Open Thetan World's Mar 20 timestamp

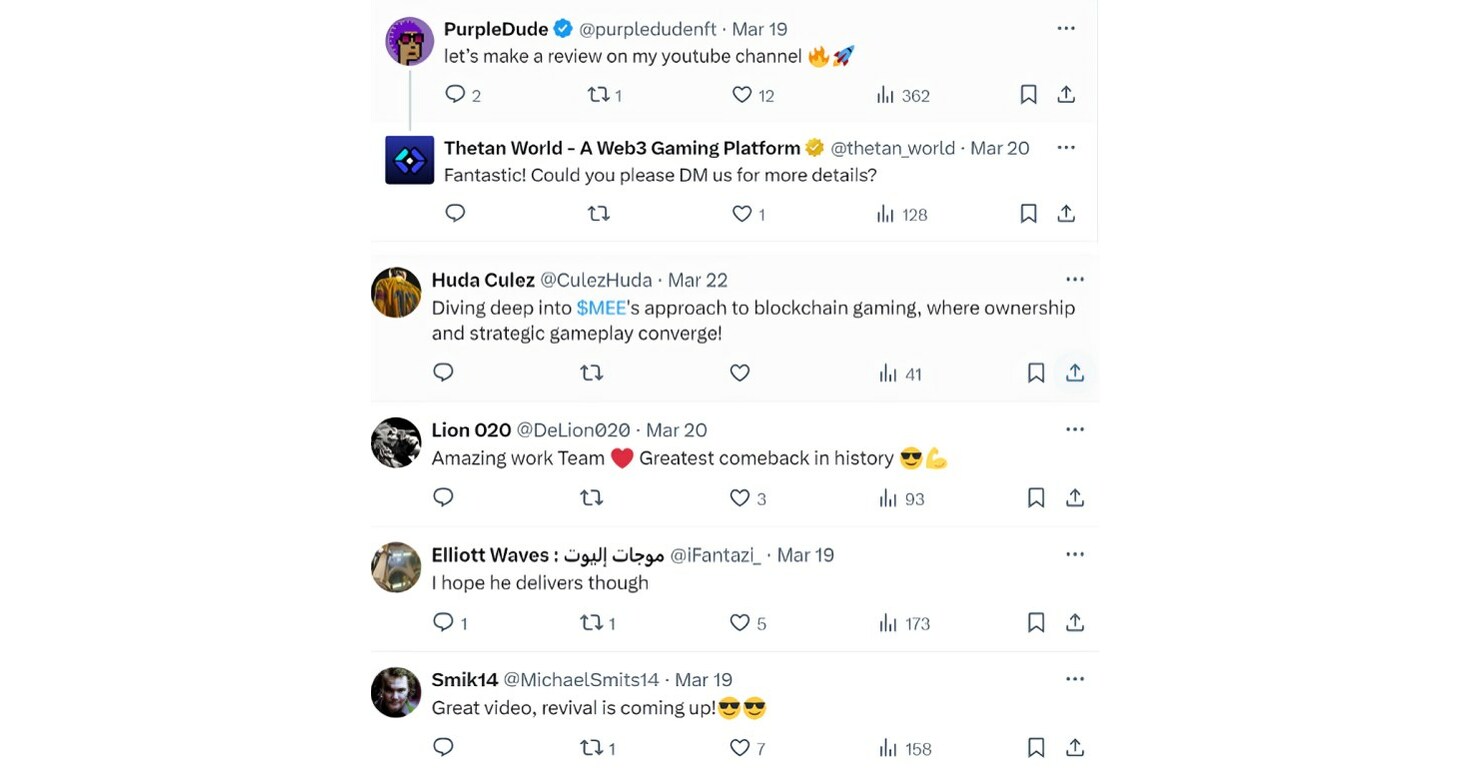(x=999, y=148)
